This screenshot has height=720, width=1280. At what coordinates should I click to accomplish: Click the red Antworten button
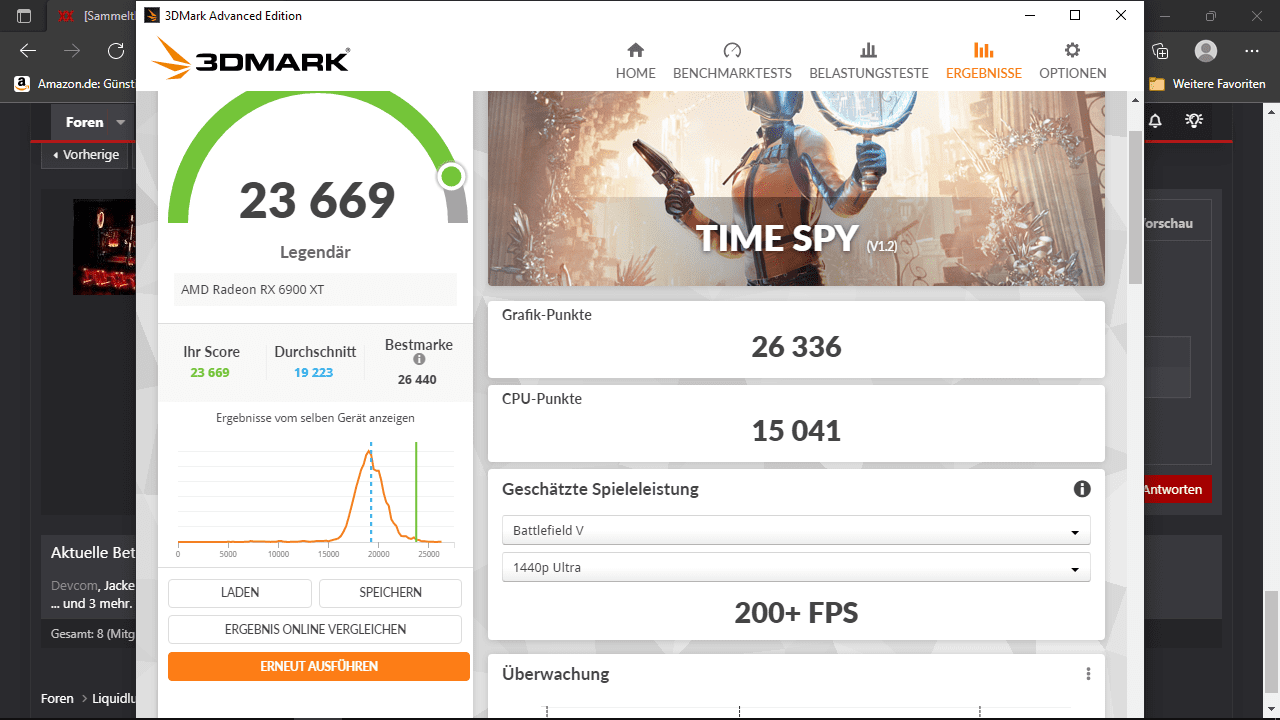1176,490
